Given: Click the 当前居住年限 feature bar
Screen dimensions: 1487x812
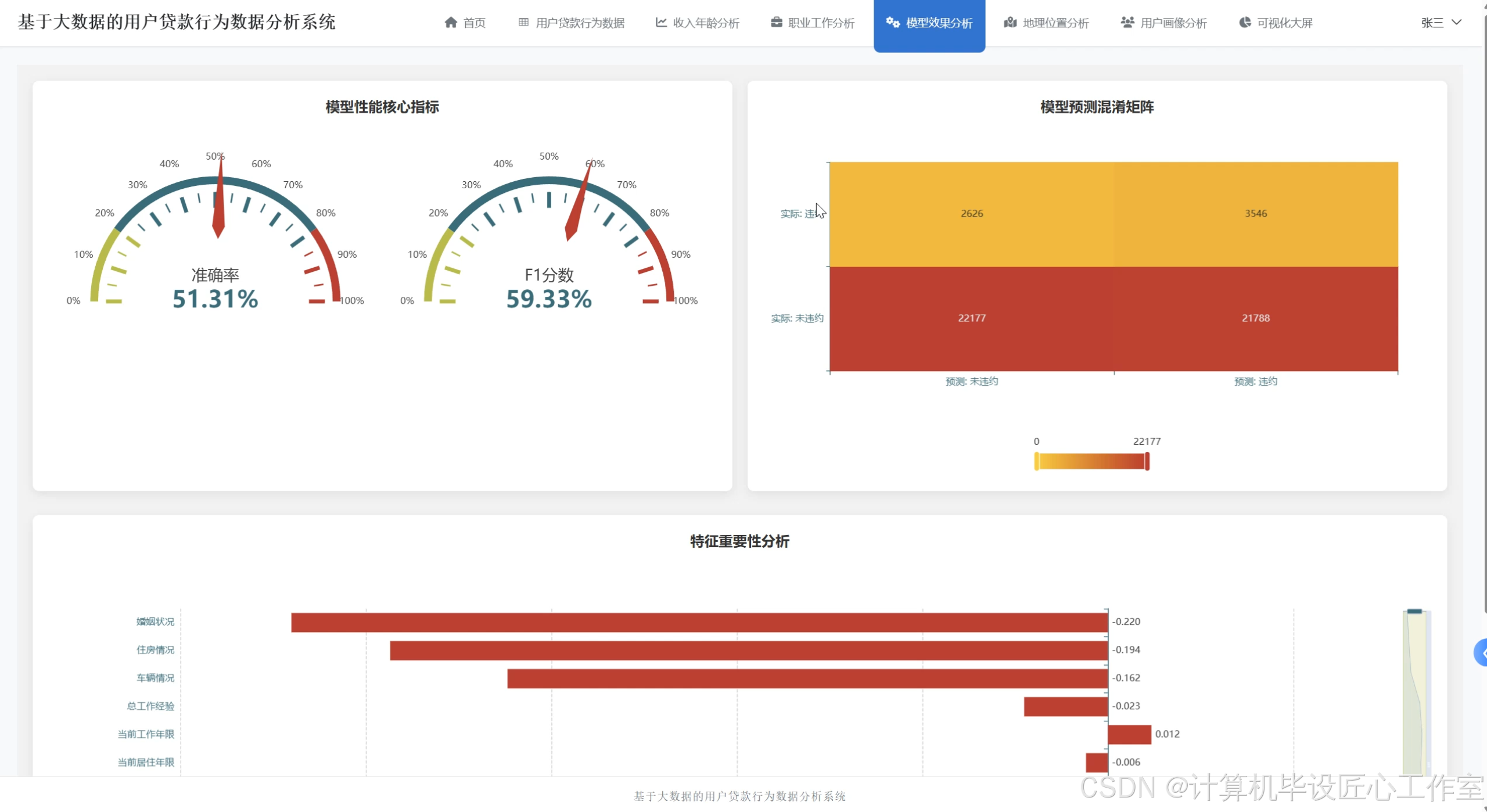Looking at the screenshot, I should (1097, 763).
